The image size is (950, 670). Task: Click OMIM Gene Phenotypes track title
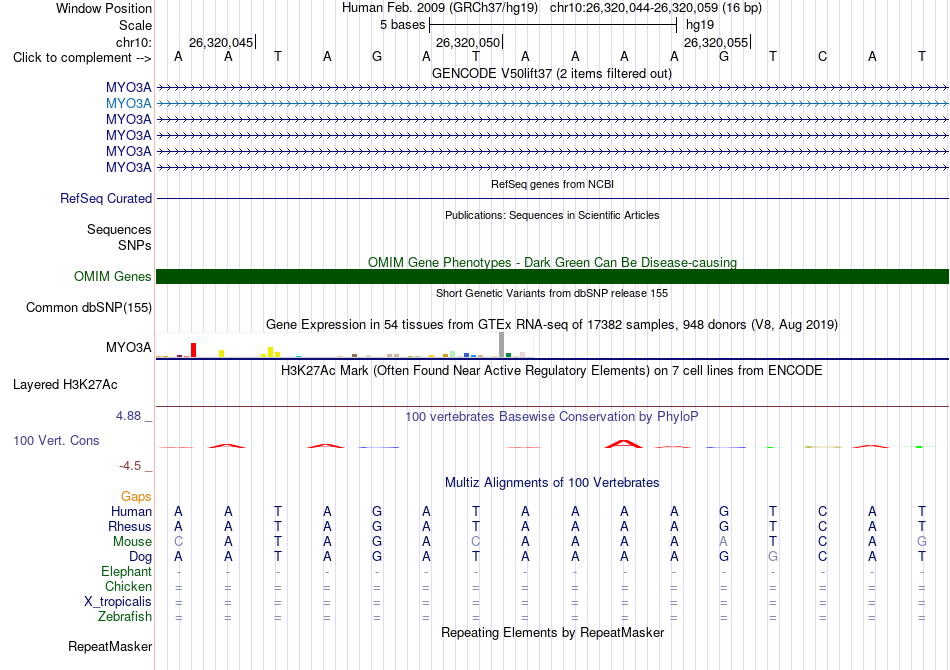click(x=552, y=262)
